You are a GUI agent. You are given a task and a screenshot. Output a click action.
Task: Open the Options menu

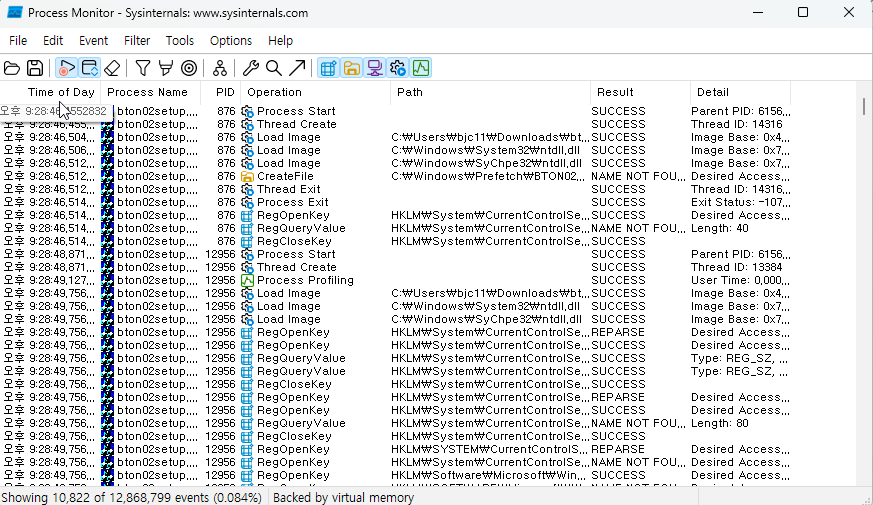(230, 41)
